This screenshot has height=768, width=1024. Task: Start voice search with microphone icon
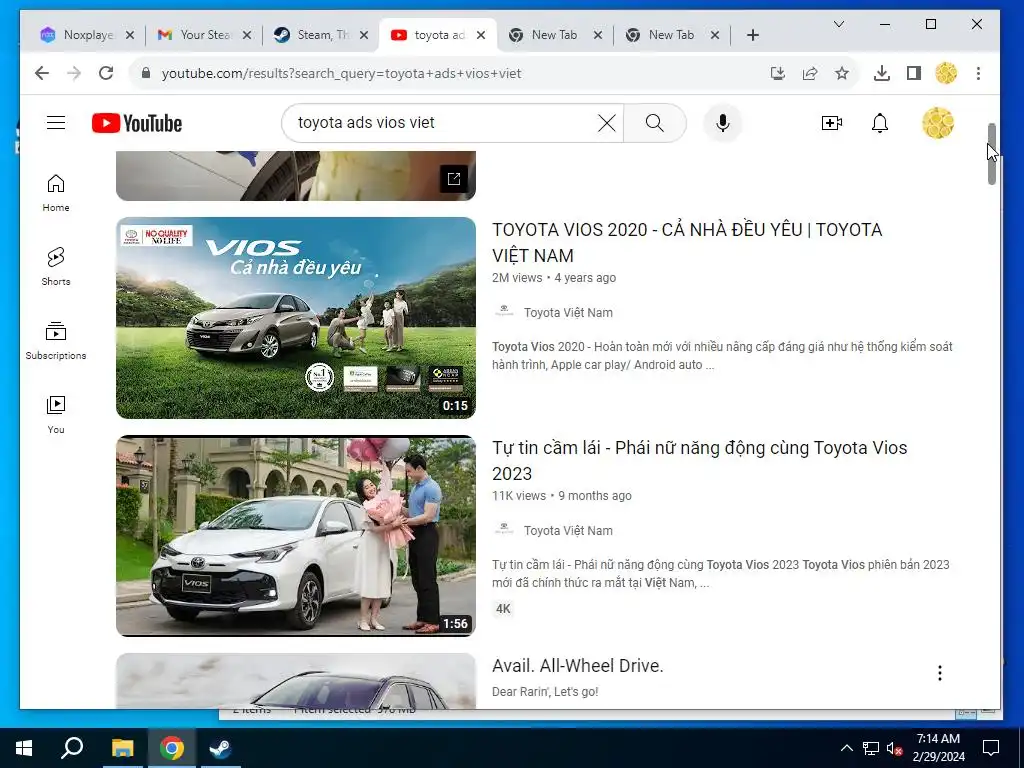click(x=722, y=123)
